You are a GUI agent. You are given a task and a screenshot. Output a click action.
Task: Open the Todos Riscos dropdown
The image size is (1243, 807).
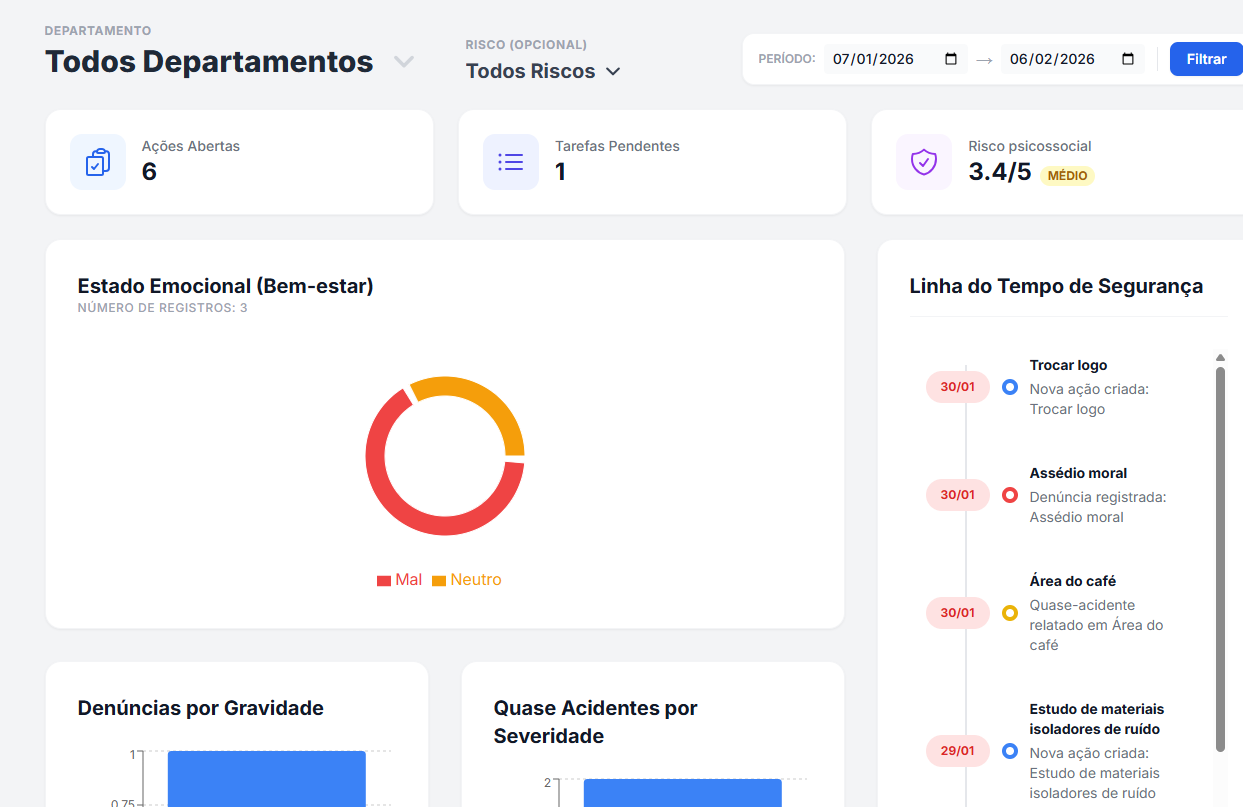click(543, 71)
